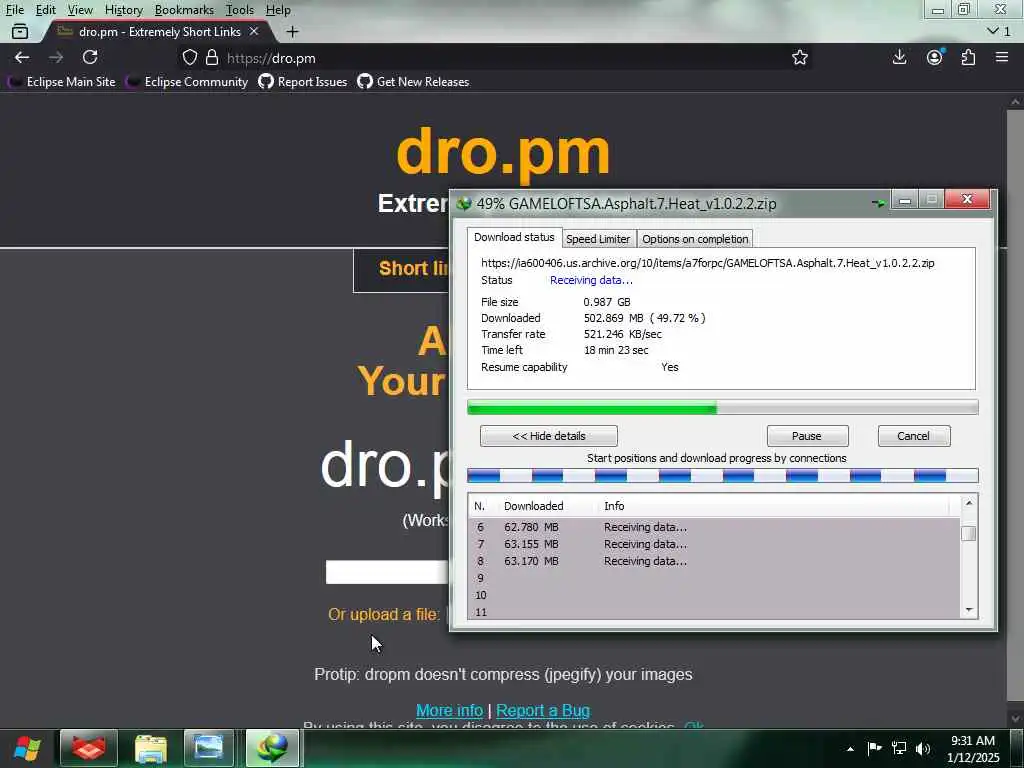Open the volume speaker icon
Screen dimensions: 1024x768
pyautogui.click(x=923, y=748)
